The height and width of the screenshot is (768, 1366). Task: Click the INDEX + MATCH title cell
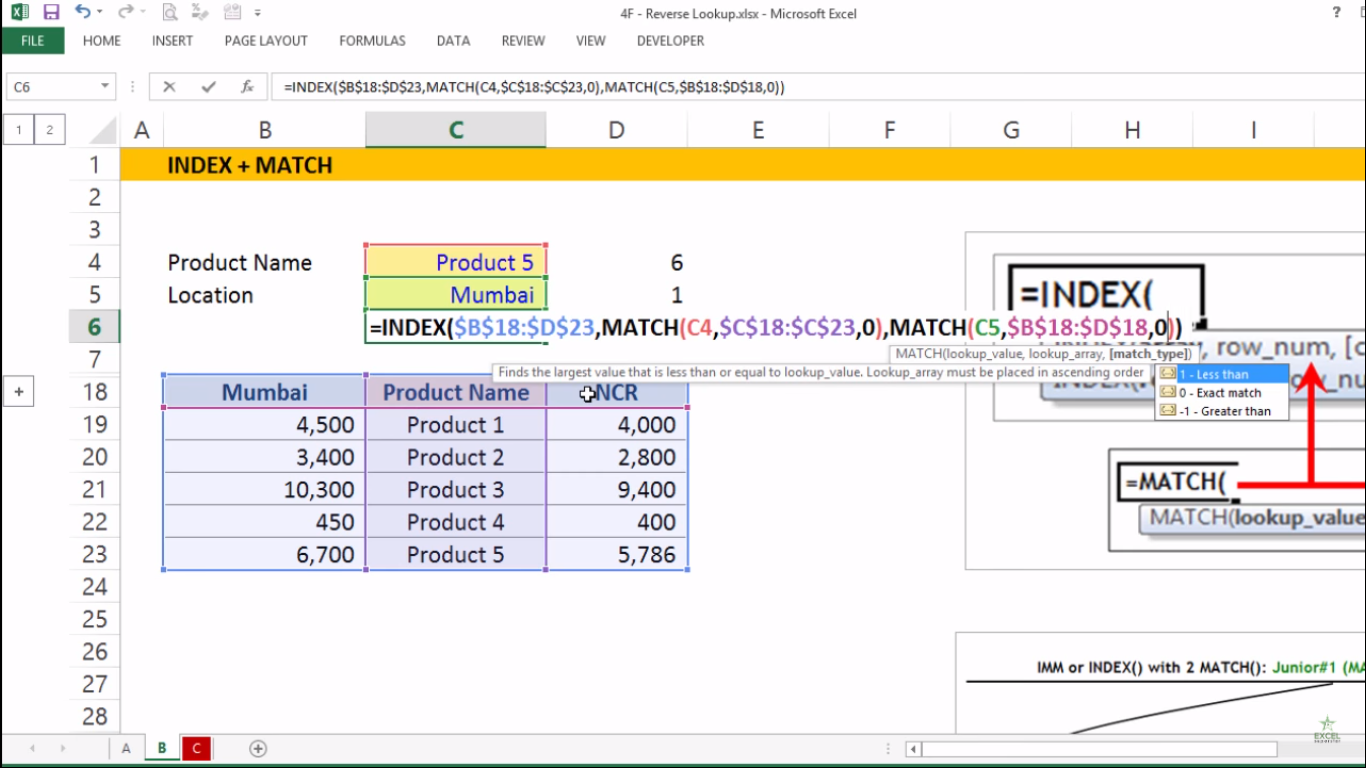(x=250, y=165)
